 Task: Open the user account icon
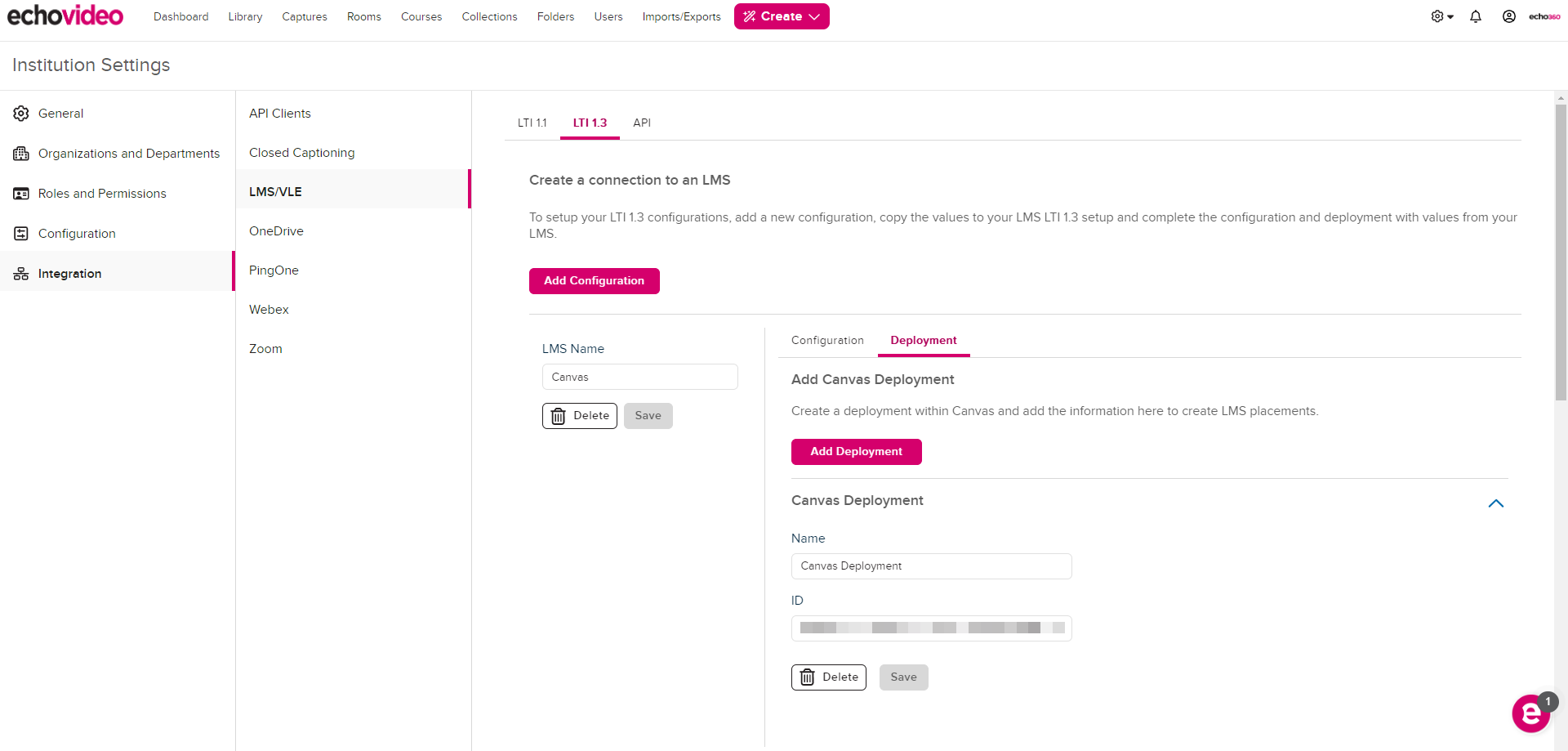click(x=1509, y=16)
